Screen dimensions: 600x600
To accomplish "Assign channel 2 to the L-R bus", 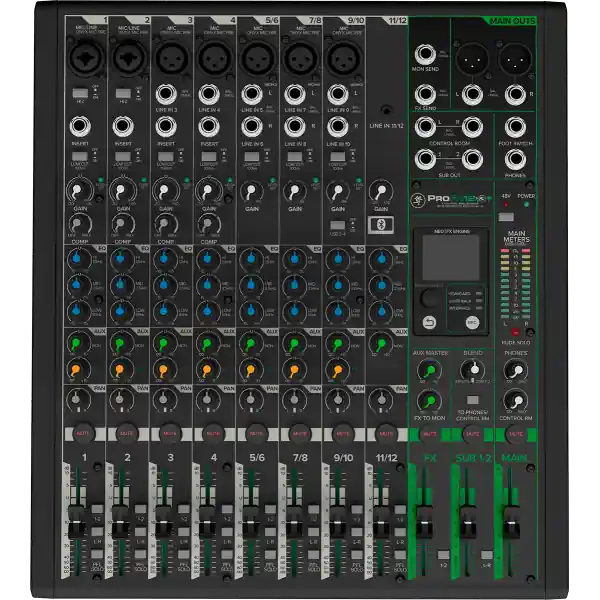I will pyautogui.click(x=140, y=532).
